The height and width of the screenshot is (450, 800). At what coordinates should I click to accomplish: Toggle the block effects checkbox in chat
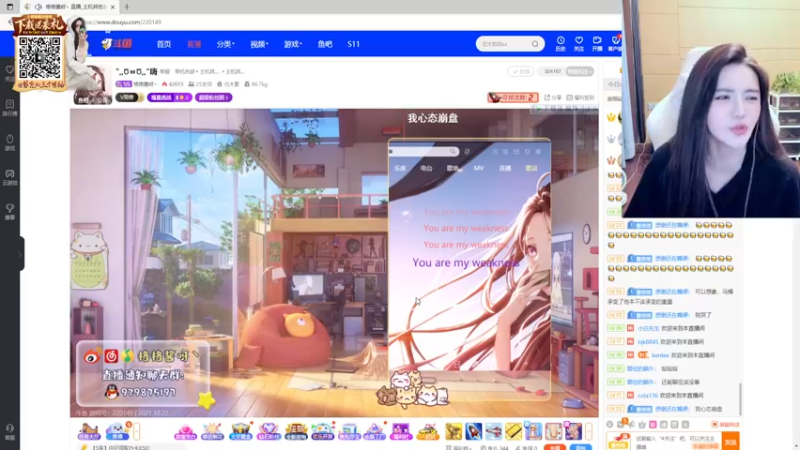point(715,424)
